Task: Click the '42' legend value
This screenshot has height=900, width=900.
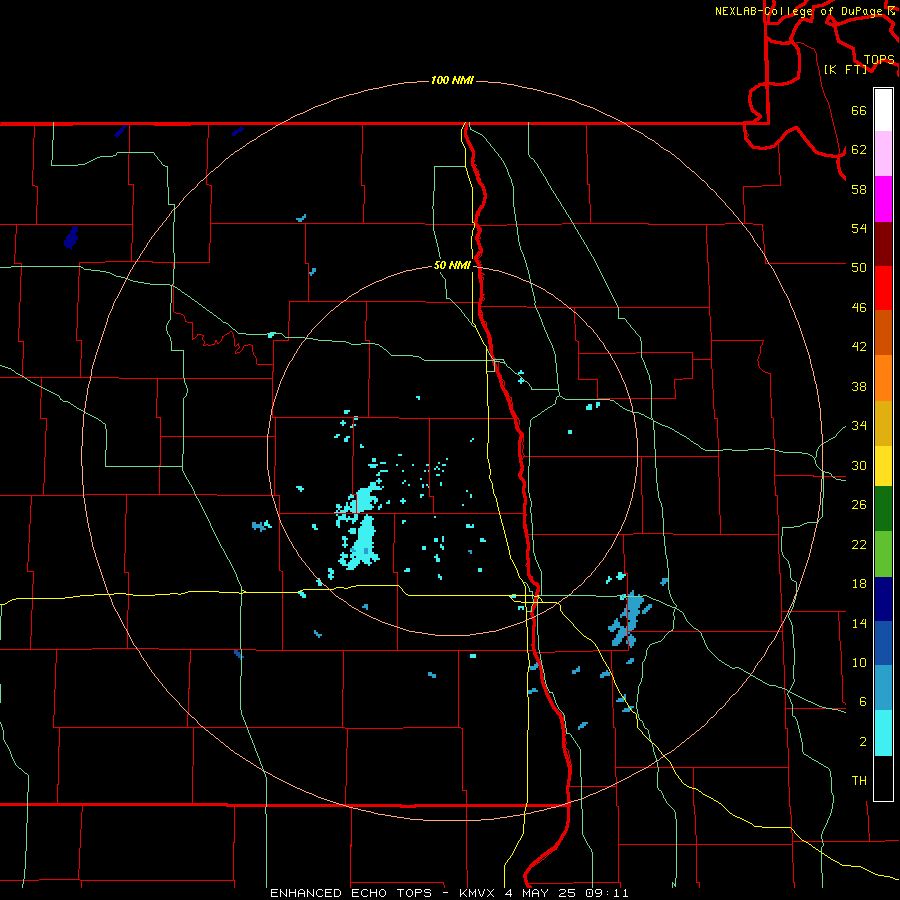Action: pos(859,347)
